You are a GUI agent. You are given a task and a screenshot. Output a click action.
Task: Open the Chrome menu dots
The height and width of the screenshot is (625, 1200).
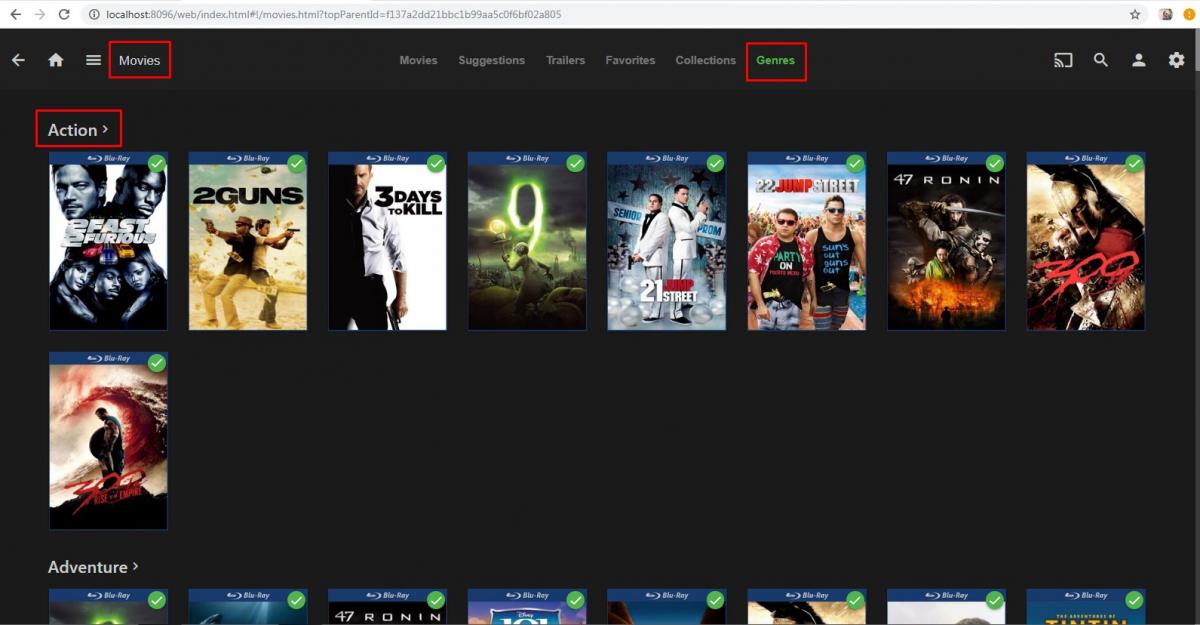tap(1190, 15)
